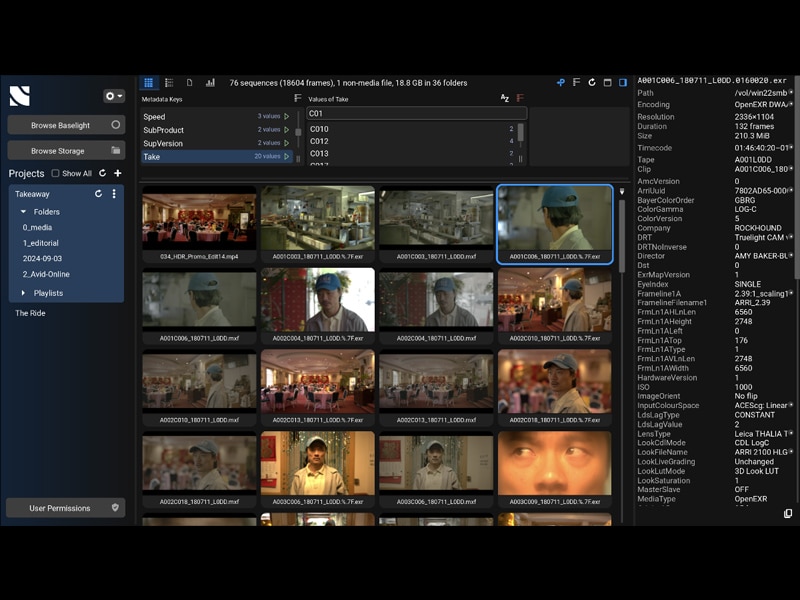Select The Ride project
This screenshot has width=800, height=600.
(x=30, y=313)
